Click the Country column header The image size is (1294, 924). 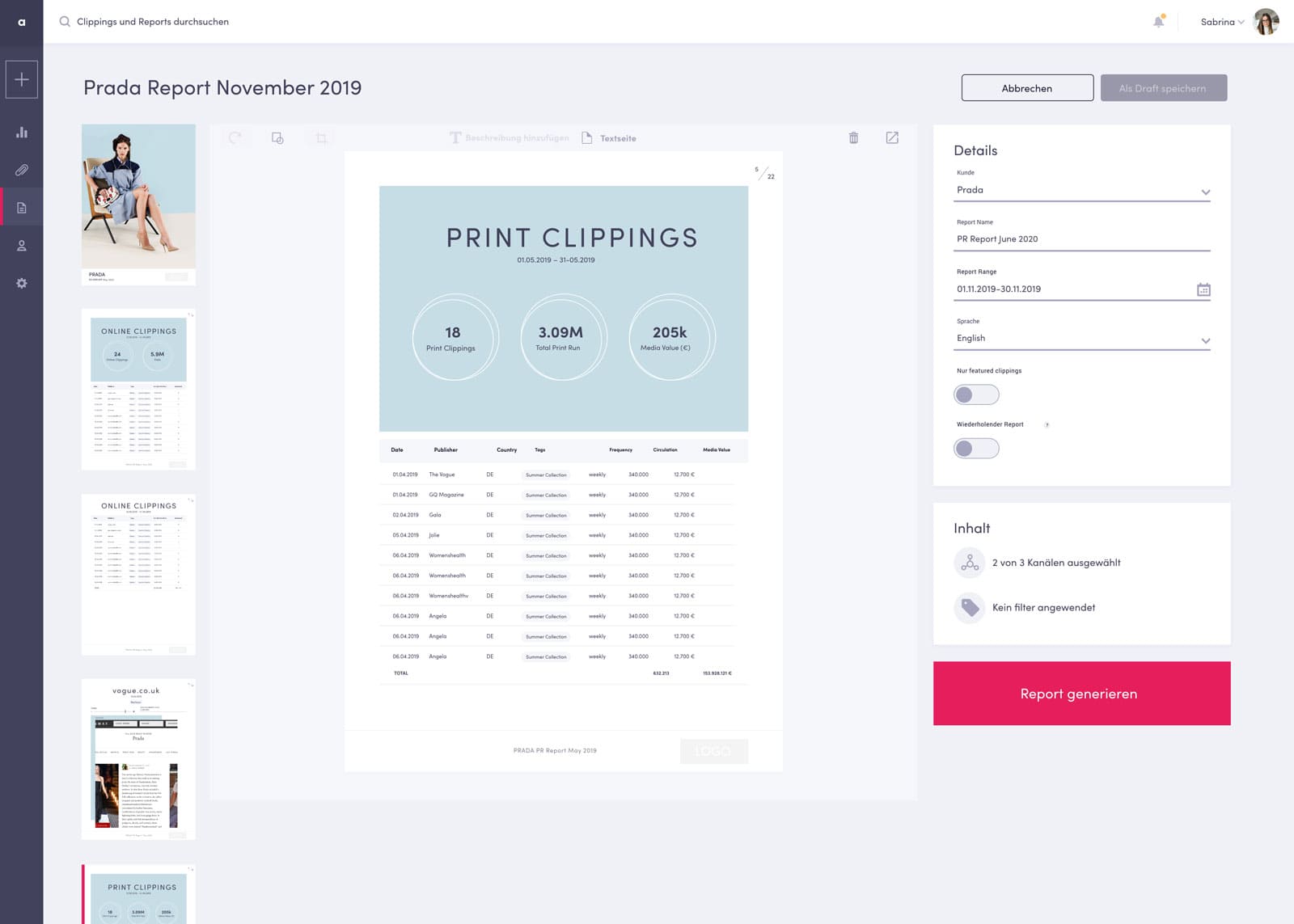coord(506,449)
